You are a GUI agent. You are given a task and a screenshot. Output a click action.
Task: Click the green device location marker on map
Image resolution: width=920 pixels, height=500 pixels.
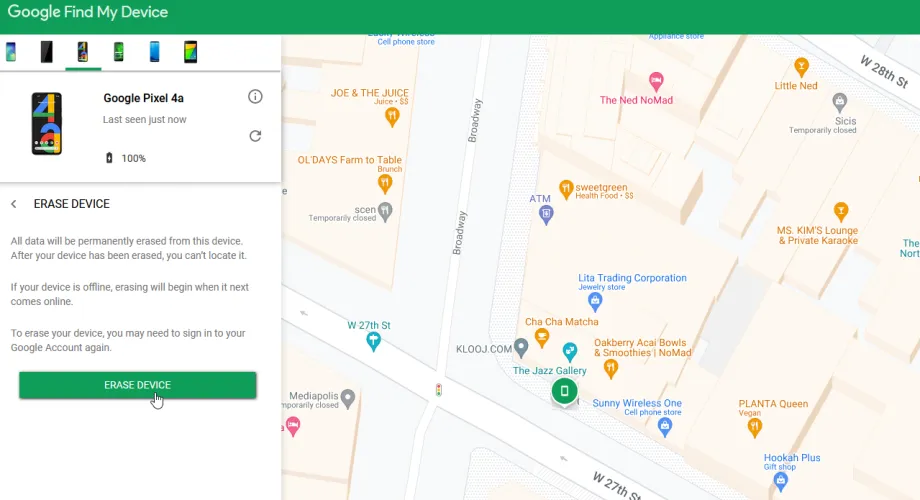564,390
